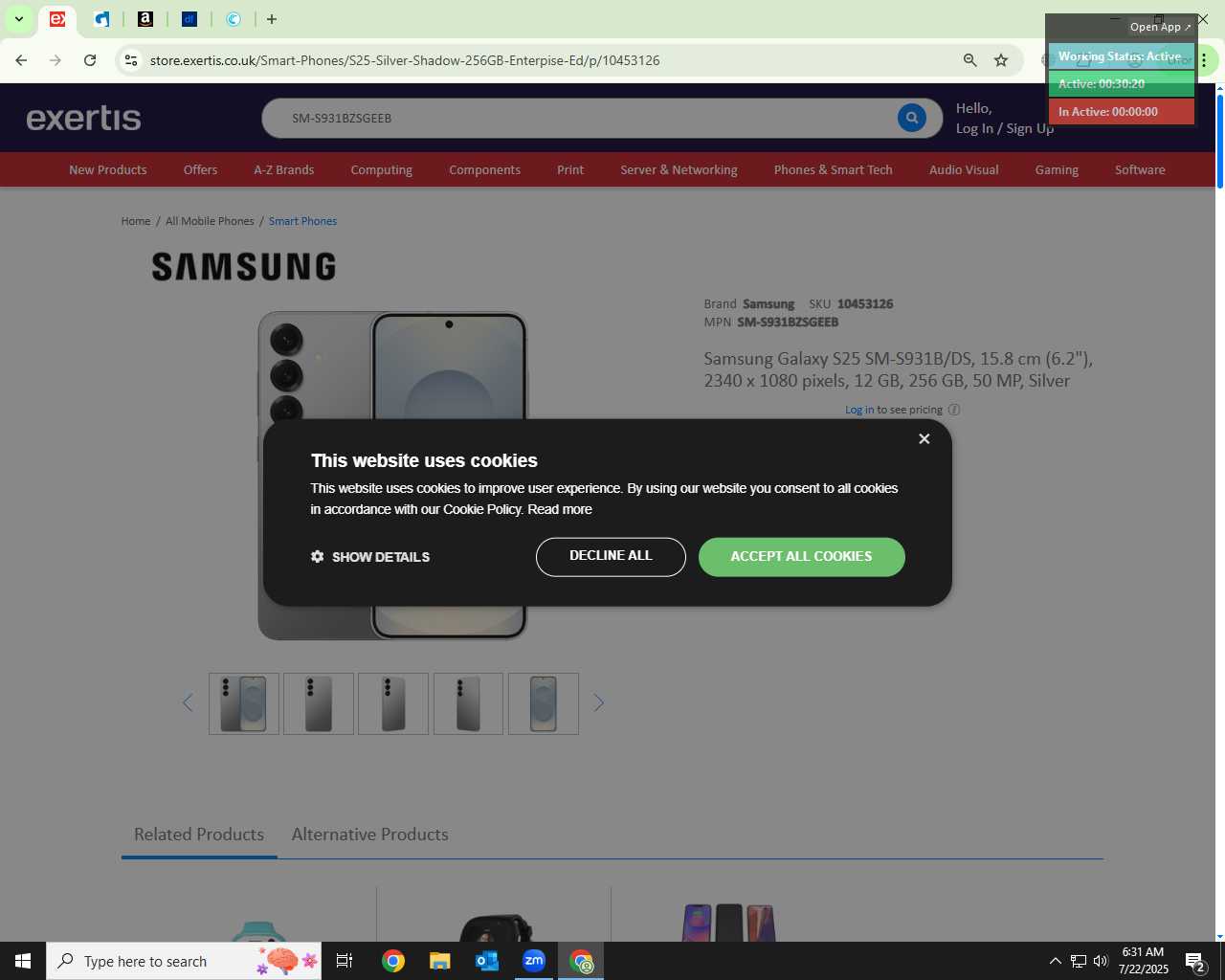Reload the current page

tap(90, 60)
